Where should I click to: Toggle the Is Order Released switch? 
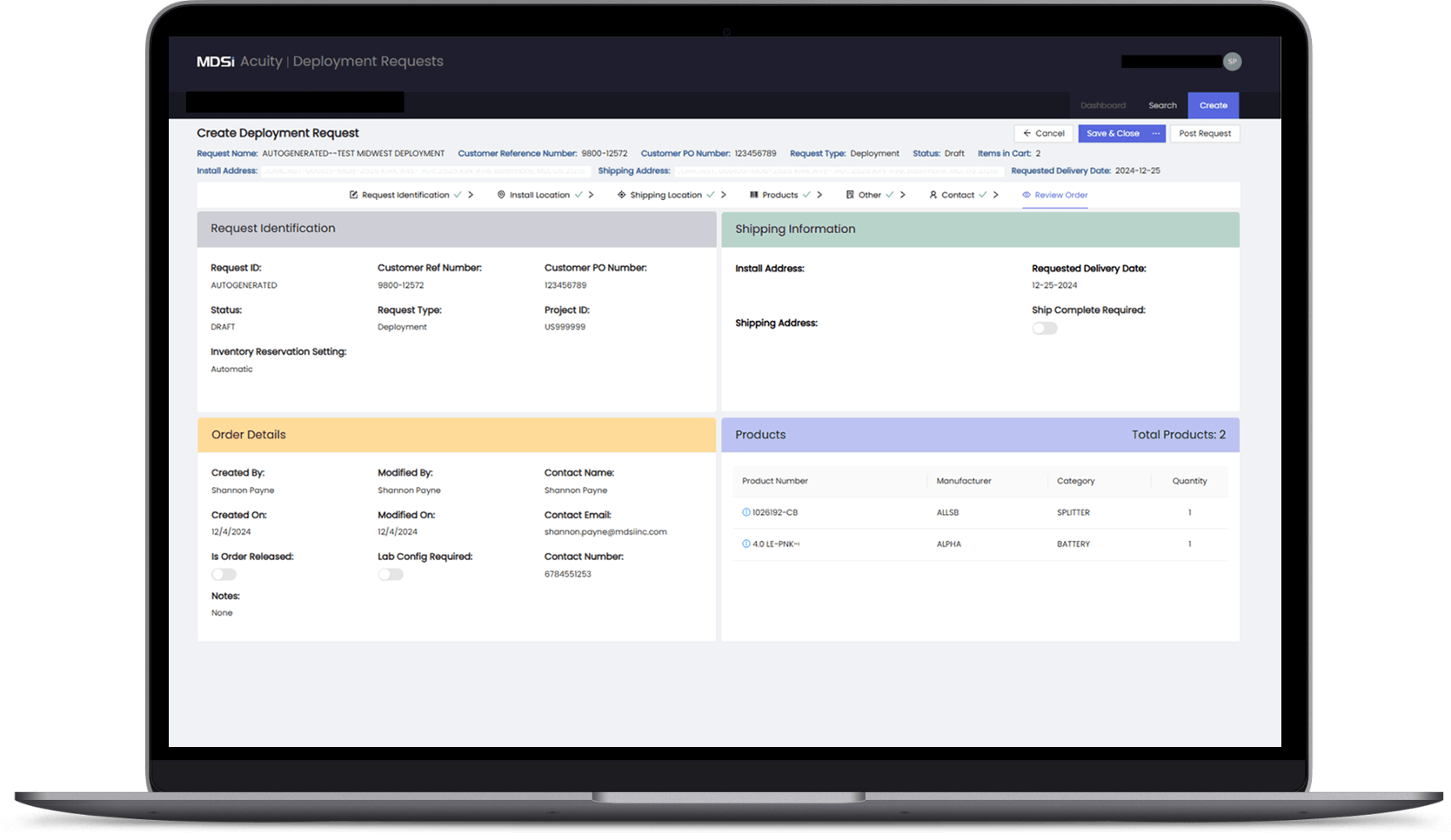point(224,574)
